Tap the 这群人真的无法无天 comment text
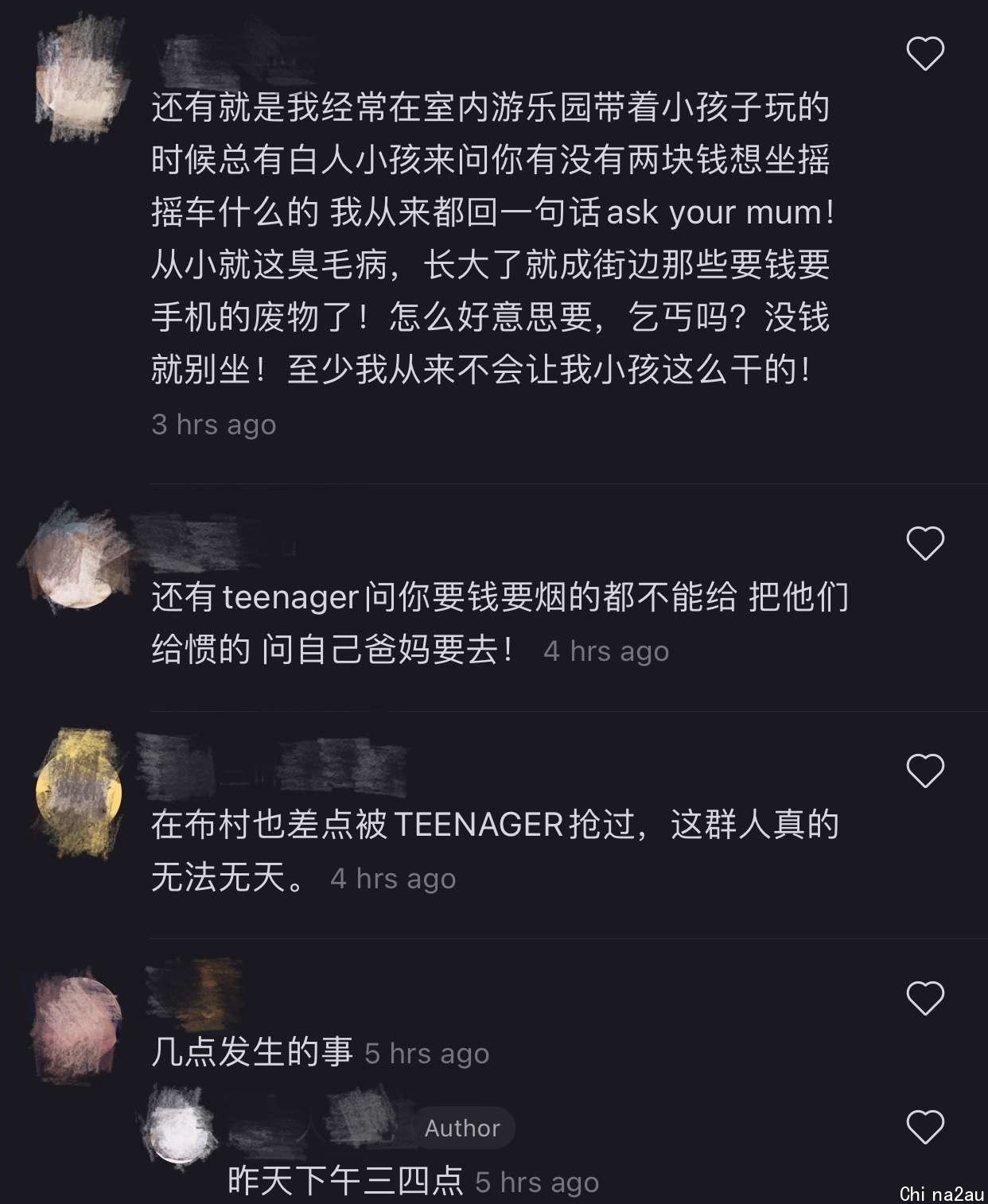 [x=495, y=851]
